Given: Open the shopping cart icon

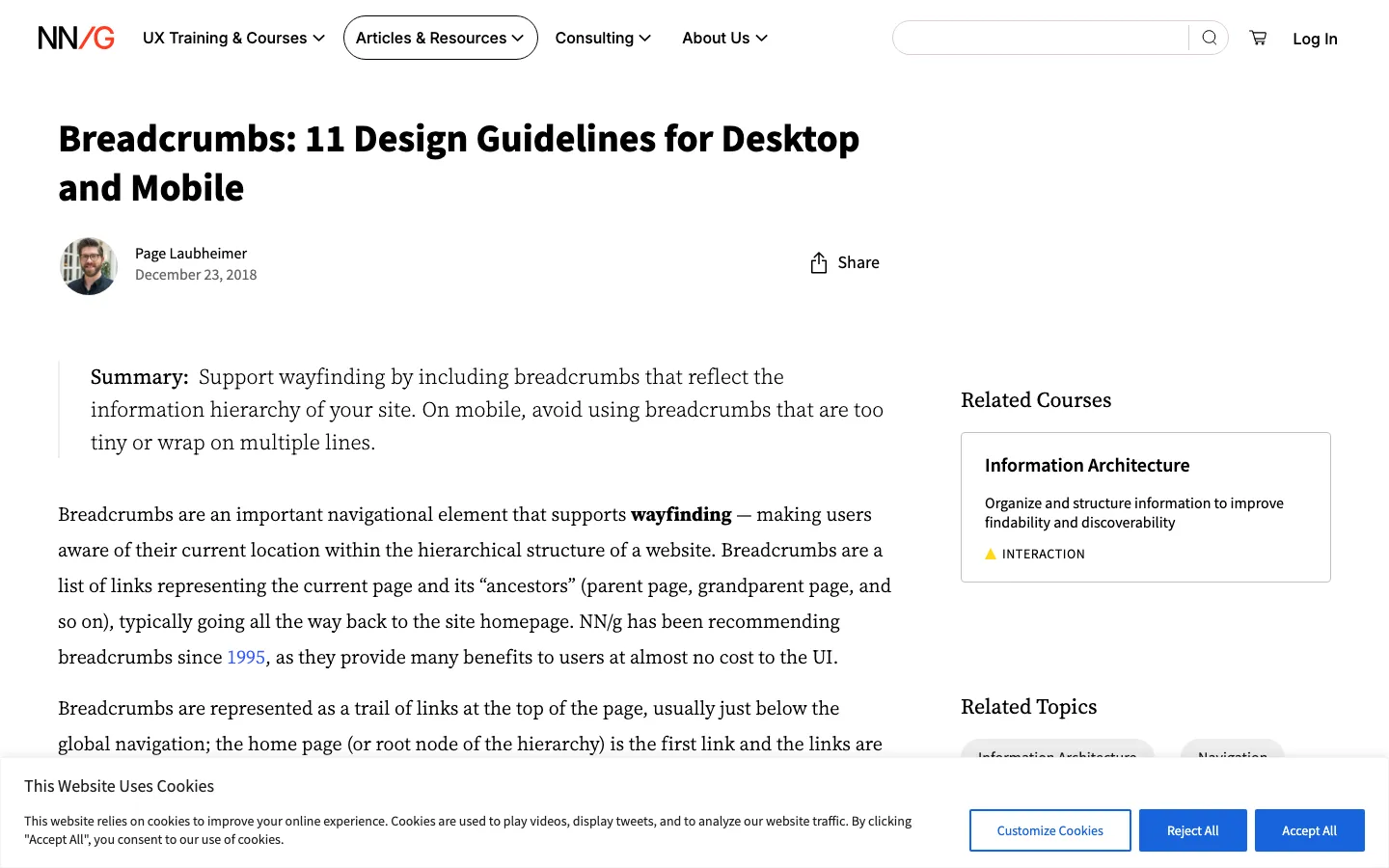Looking at the screenshot, I should click(x=1258, y=38).
